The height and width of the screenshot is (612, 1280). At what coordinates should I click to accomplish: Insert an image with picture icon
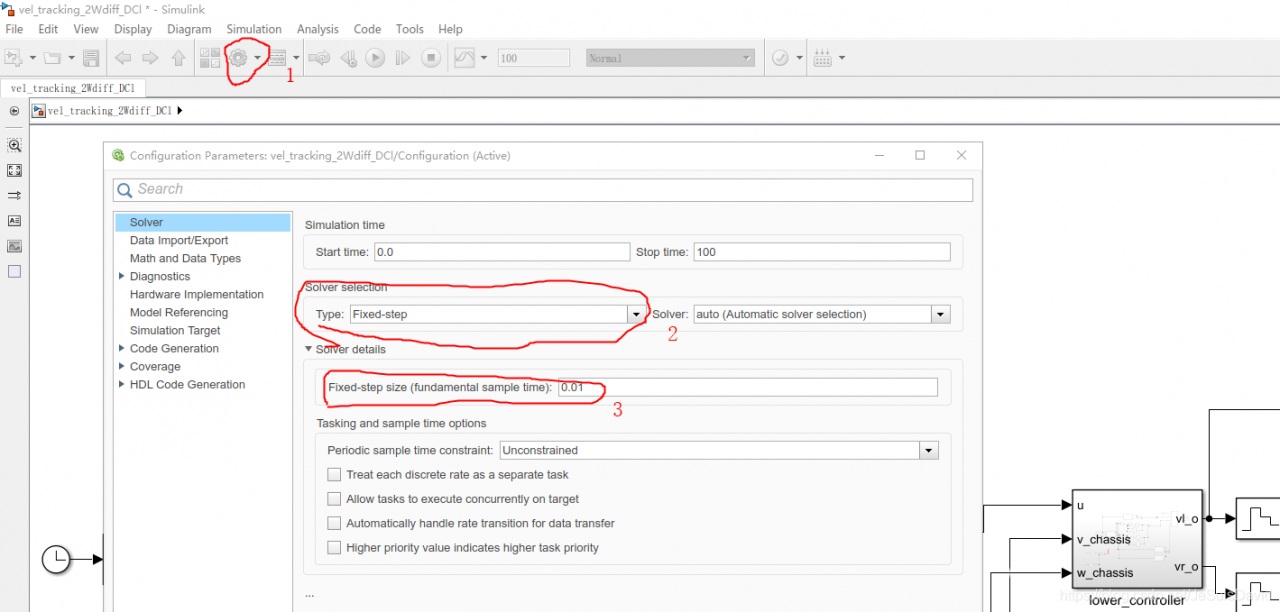(x=14, y=246)
